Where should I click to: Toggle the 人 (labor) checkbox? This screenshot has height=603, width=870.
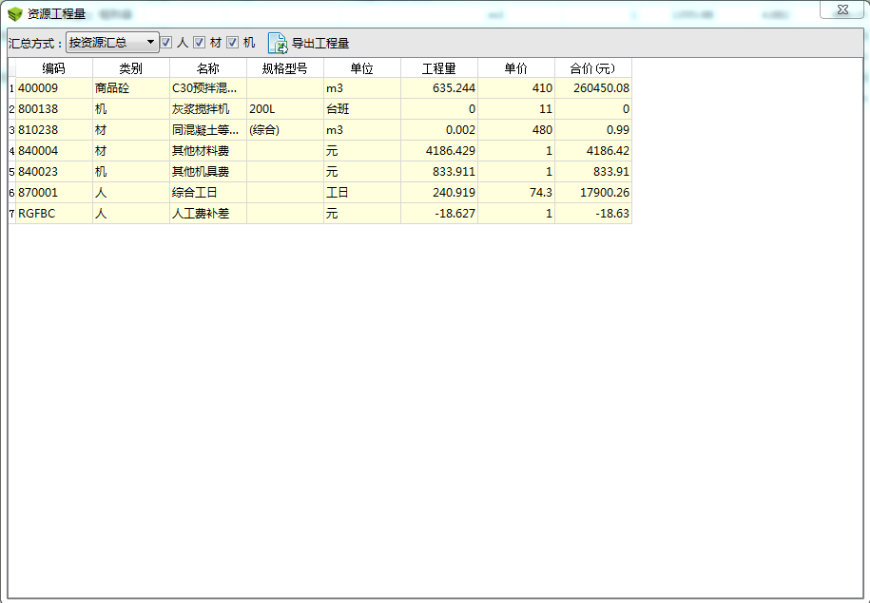coord(166,42)
